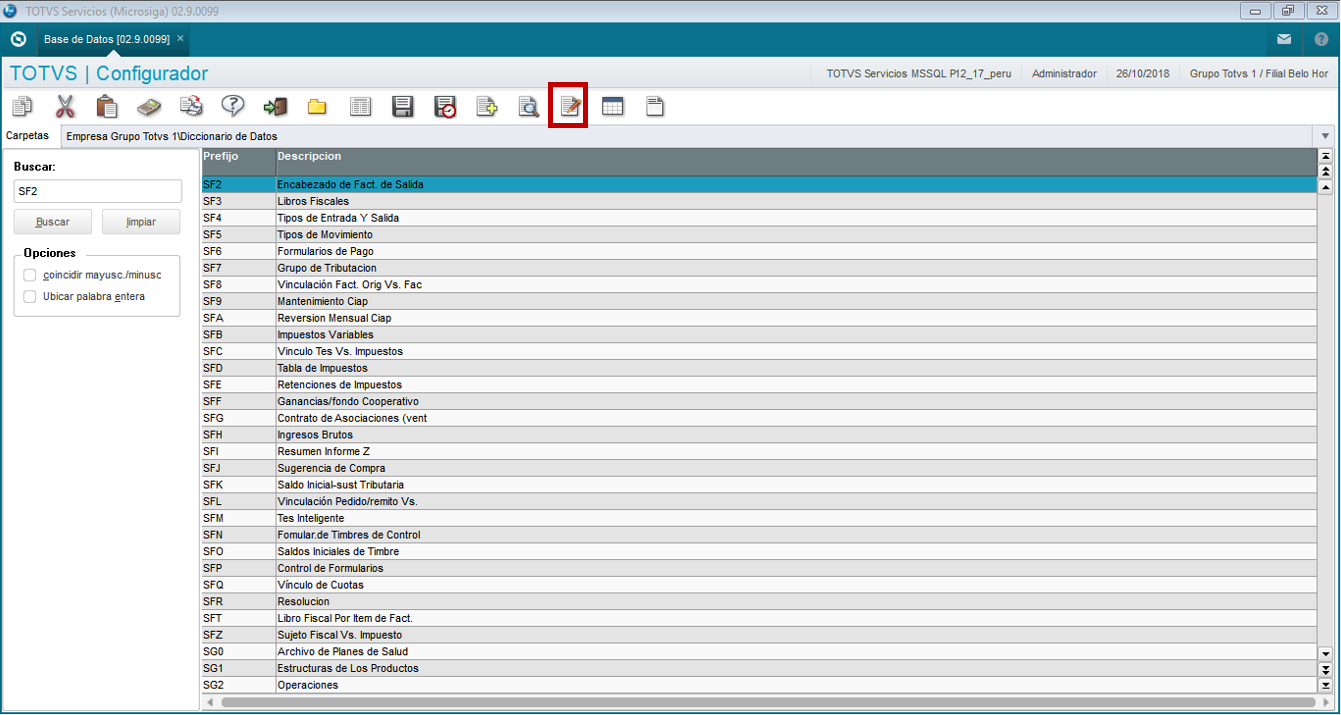Screen dimensions: 1341x715
Task: Click the page with magnifier Search icon
Action: 528,106
